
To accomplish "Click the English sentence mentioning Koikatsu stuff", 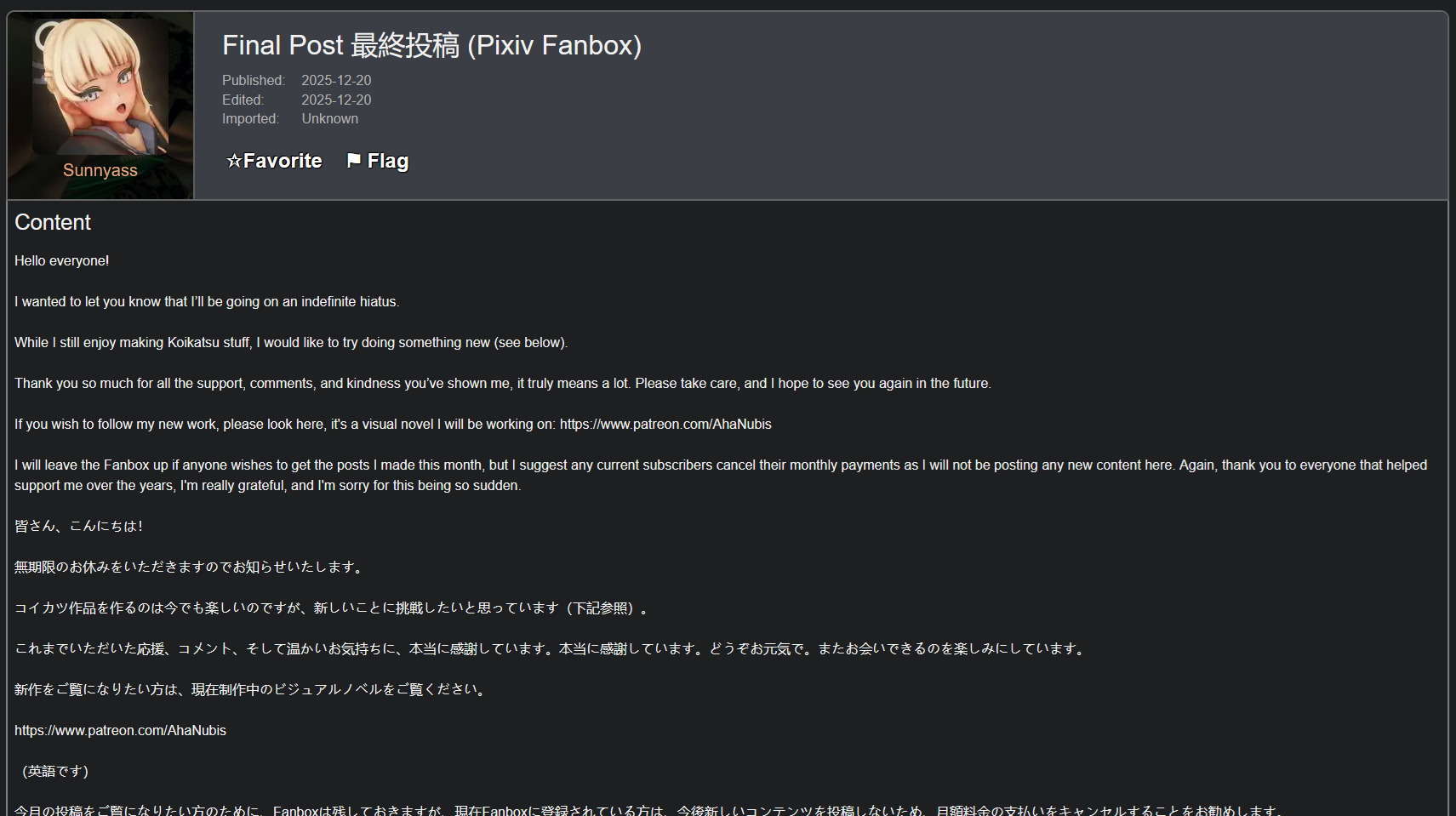I will coord(291,342).
